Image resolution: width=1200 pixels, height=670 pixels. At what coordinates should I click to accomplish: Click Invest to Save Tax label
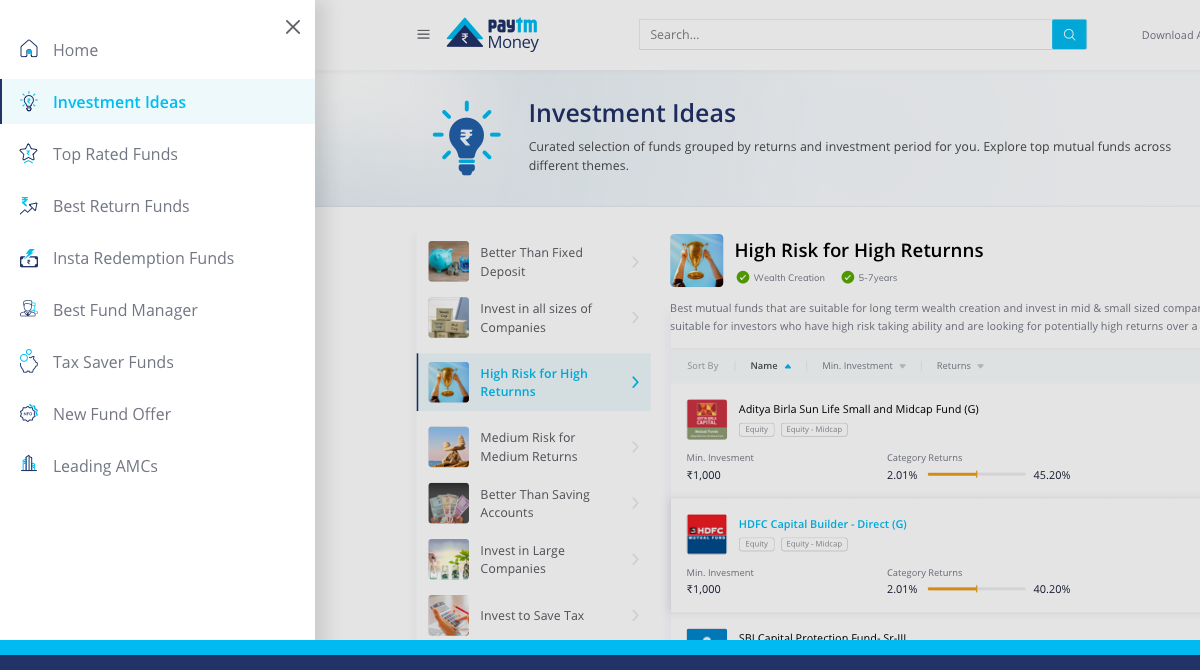532,616
